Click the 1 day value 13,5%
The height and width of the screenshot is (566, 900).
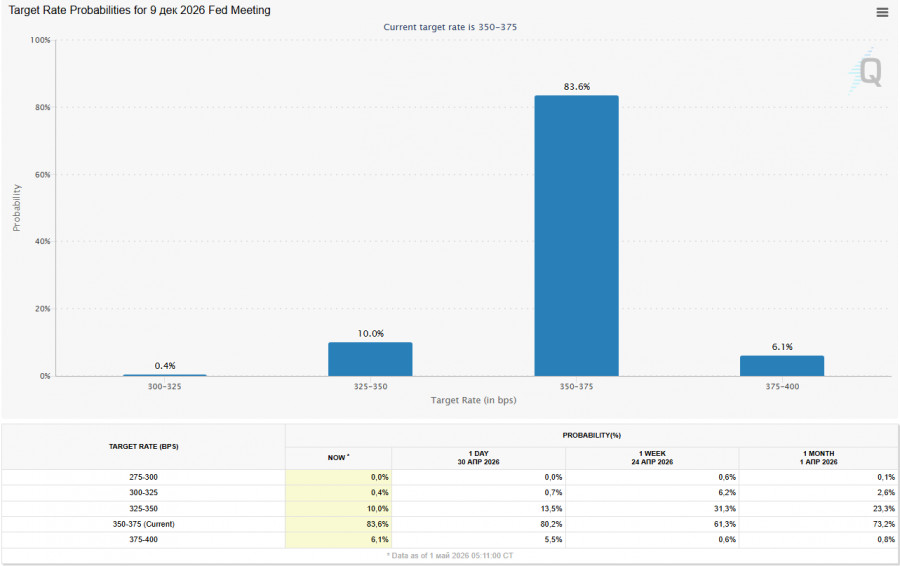click(552, 509)
